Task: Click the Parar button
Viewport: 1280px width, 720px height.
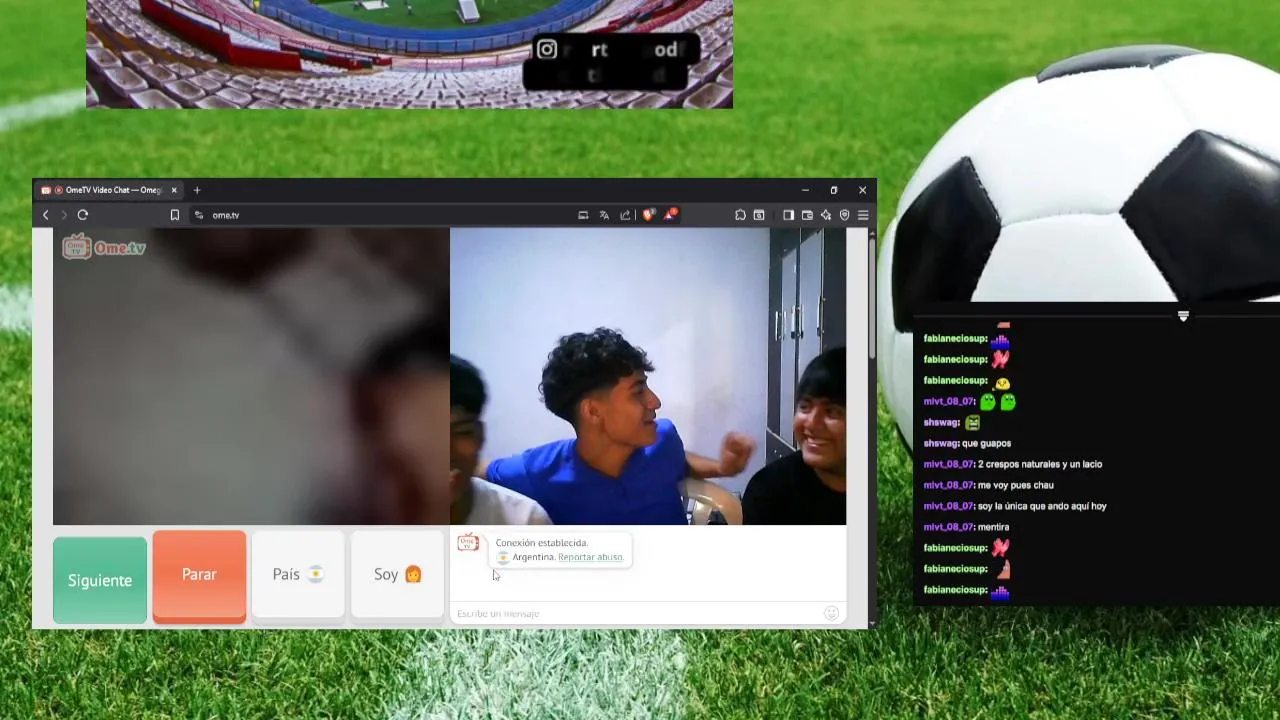Action: tap(199, 576)
